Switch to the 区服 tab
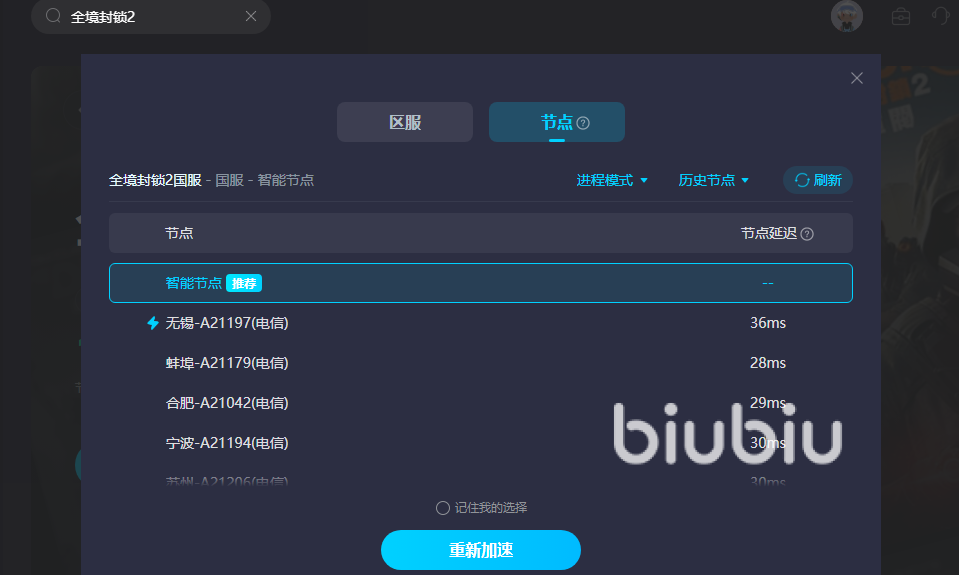 (x=405, y=122)
